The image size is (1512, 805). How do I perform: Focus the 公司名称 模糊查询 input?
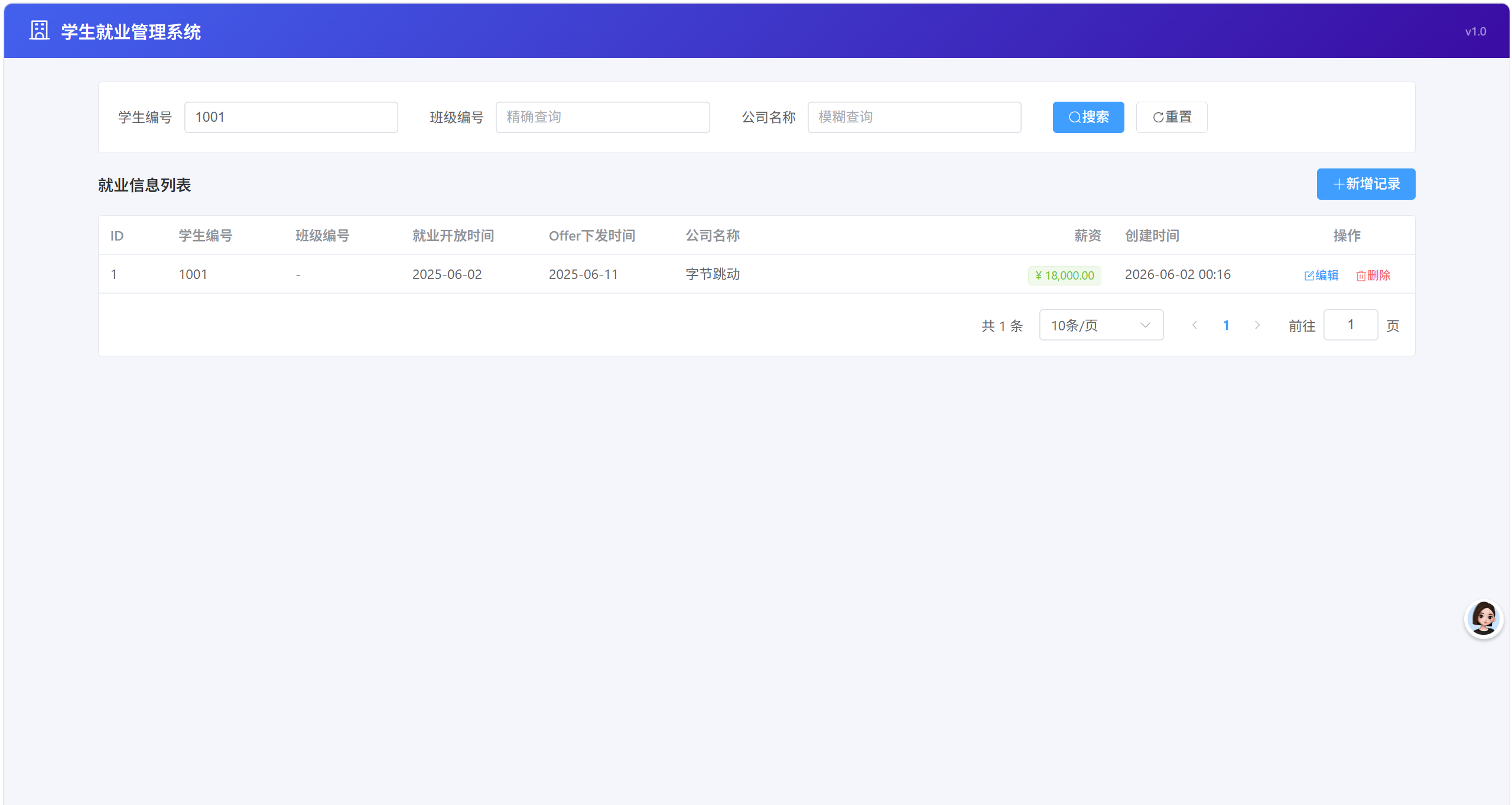(913, 117)
